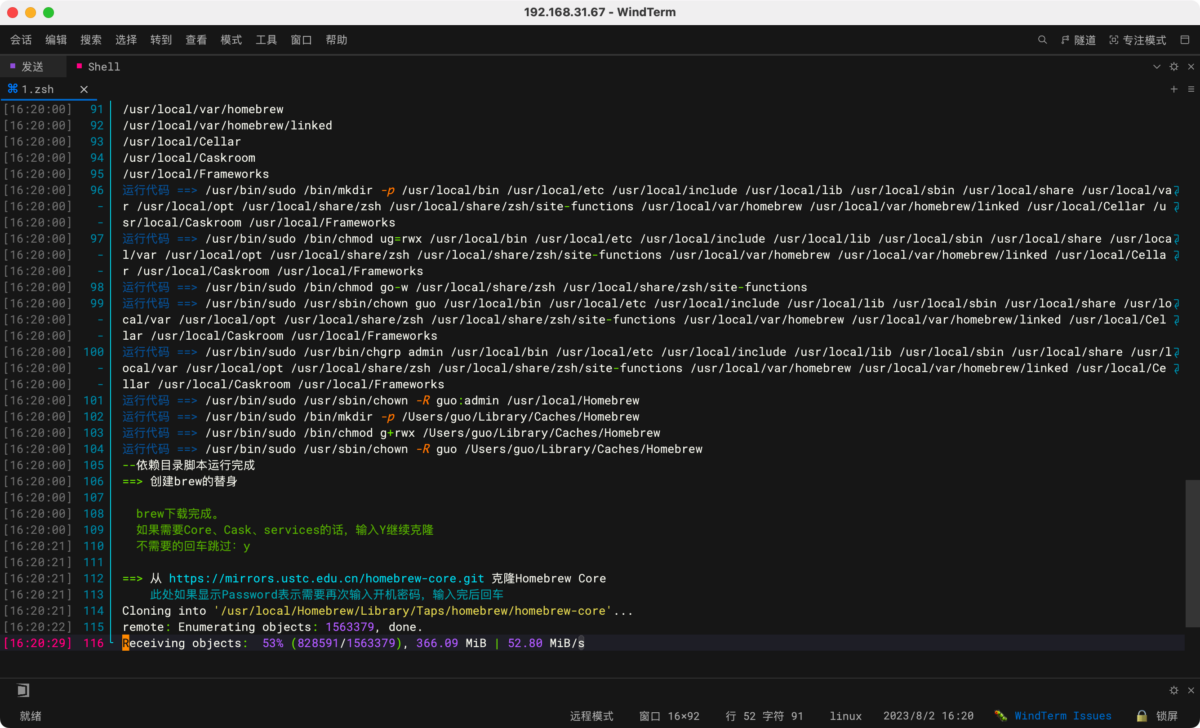Open the bottom panel gear settings icon

tap(1174, 690)
